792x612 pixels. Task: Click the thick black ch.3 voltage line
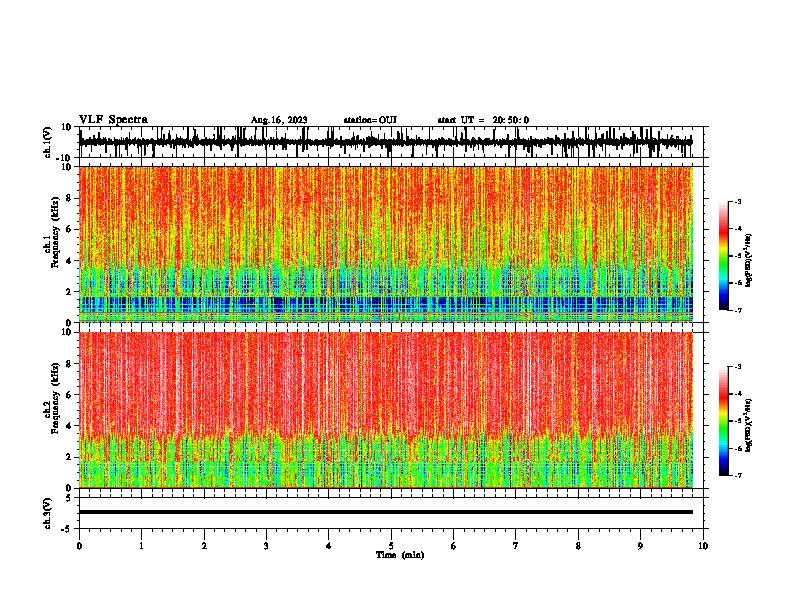pos(385,512)
